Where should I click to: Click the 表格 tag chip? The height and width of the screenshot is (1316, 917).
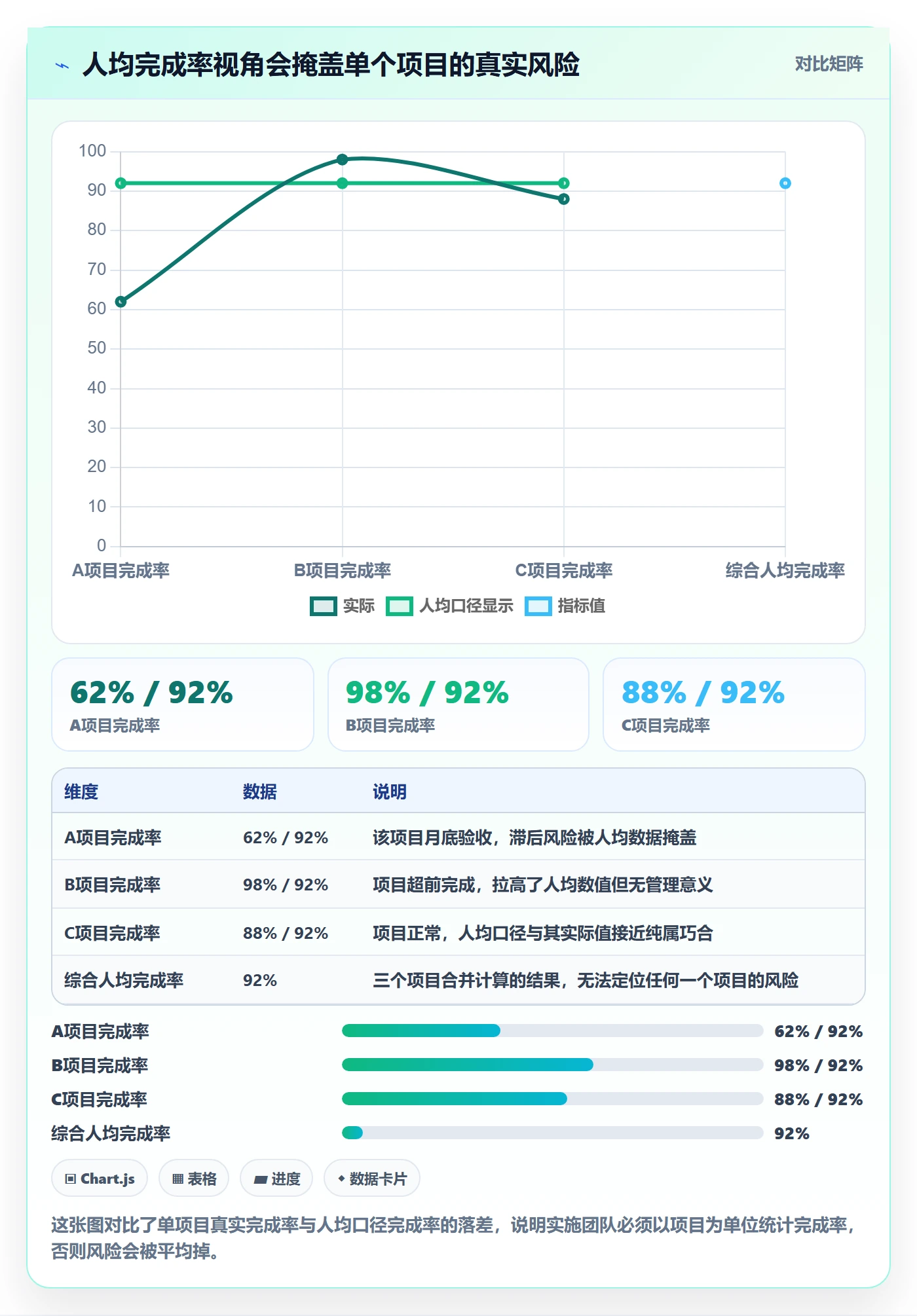[194, 1179]
